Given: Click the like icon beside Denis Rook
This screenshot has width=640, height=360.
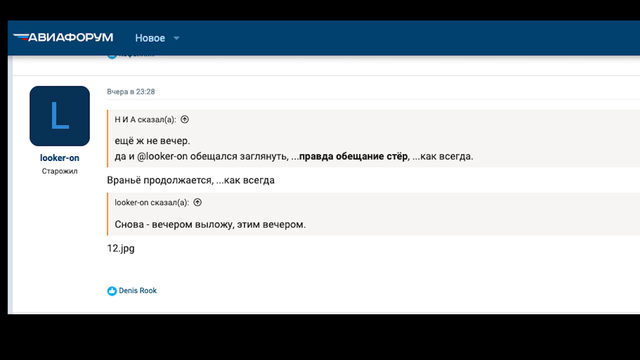Looking at the screenshot, I should [x=112, y=291].
